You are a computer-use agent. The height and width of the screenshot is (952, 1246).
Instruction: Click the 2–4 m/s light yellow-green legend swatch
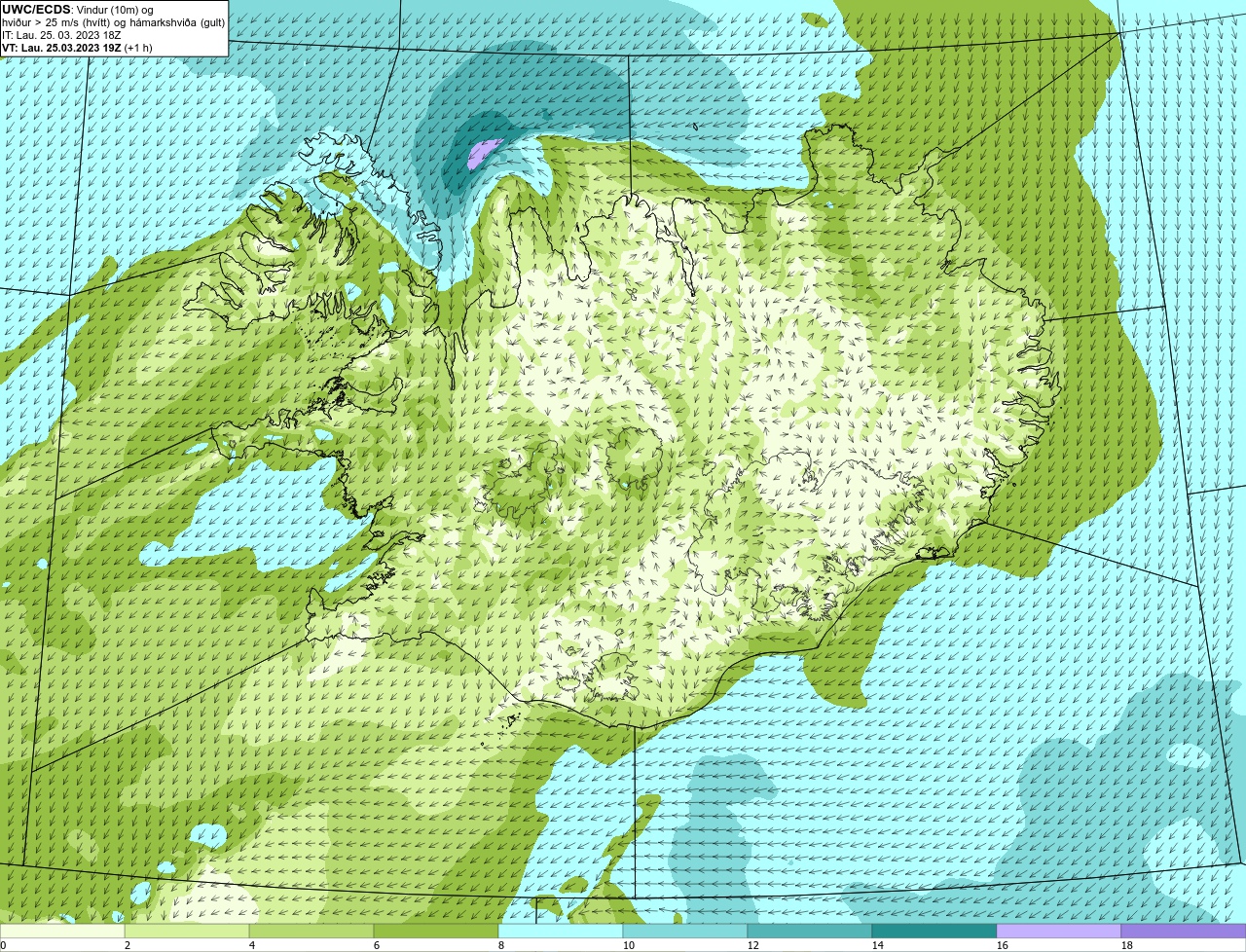click(x=187, y=931)
